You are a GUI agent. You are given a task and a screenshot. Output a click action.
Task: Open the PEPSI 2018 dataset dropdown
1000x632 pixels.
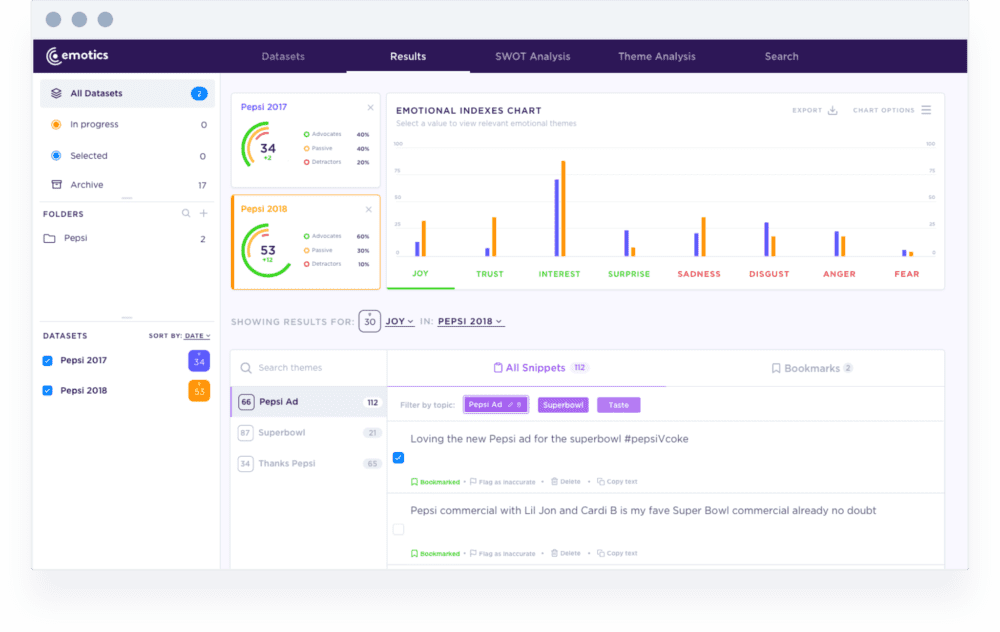pyautogui.click(x=470, y=321)
